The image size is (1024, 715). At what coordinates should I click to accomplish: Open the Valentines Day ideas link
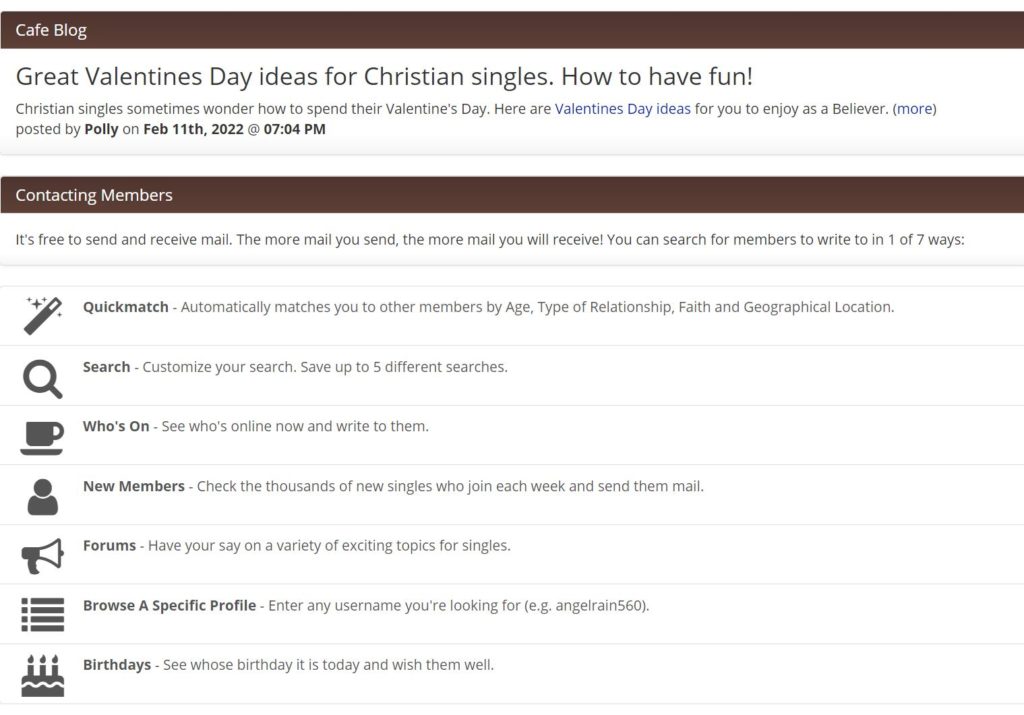pos(622,109)
